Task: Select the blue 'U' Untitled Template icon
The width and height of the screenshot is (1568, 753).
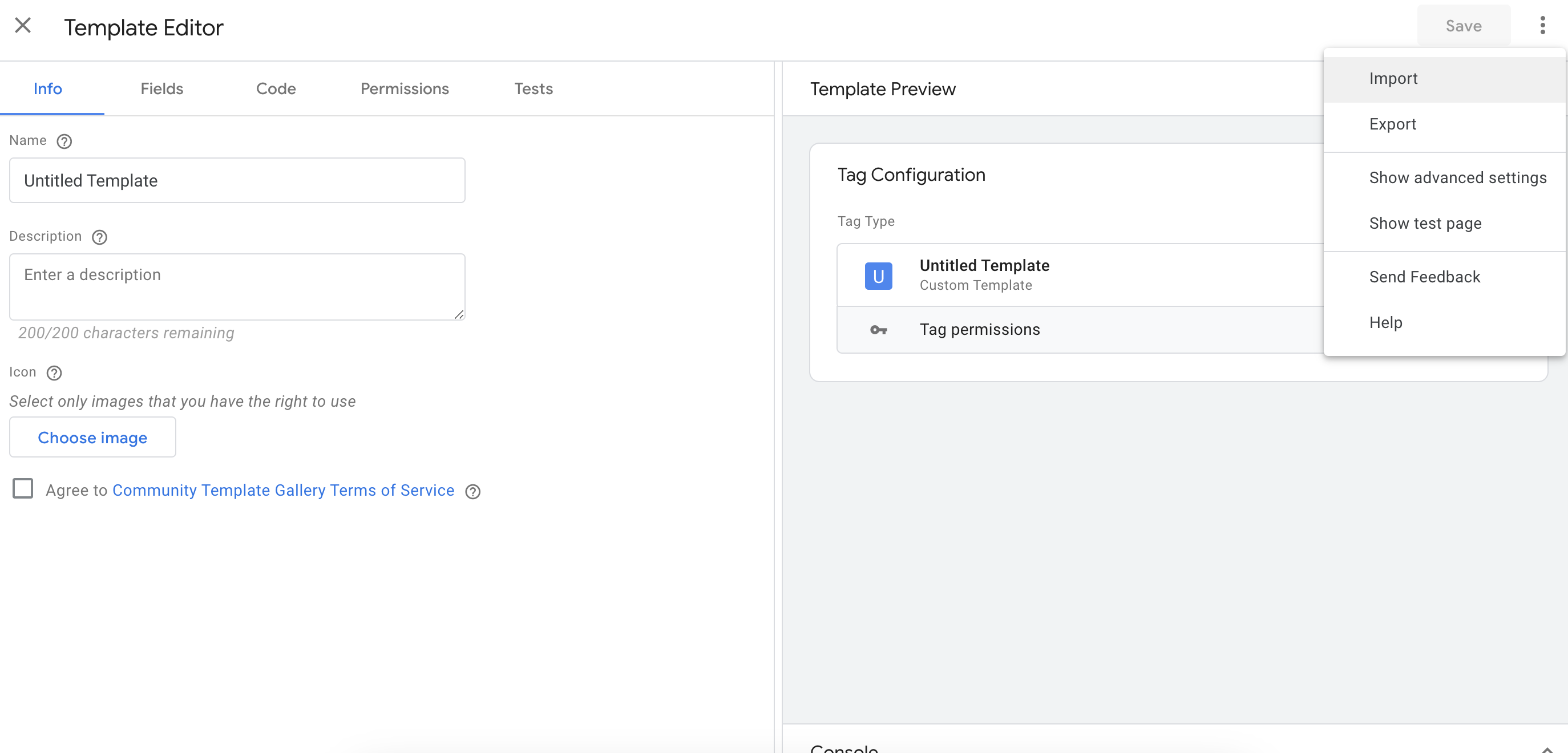Action: [878, 275]
